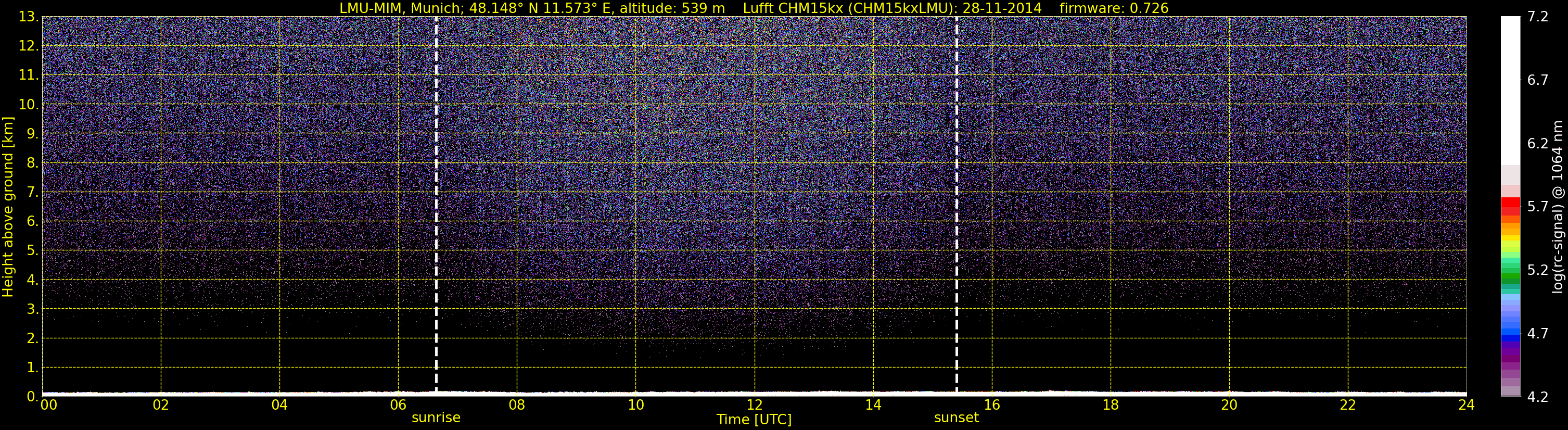Click the colorbar tick value 5.2
The image size is (1568, 430).
[1538, 270]
